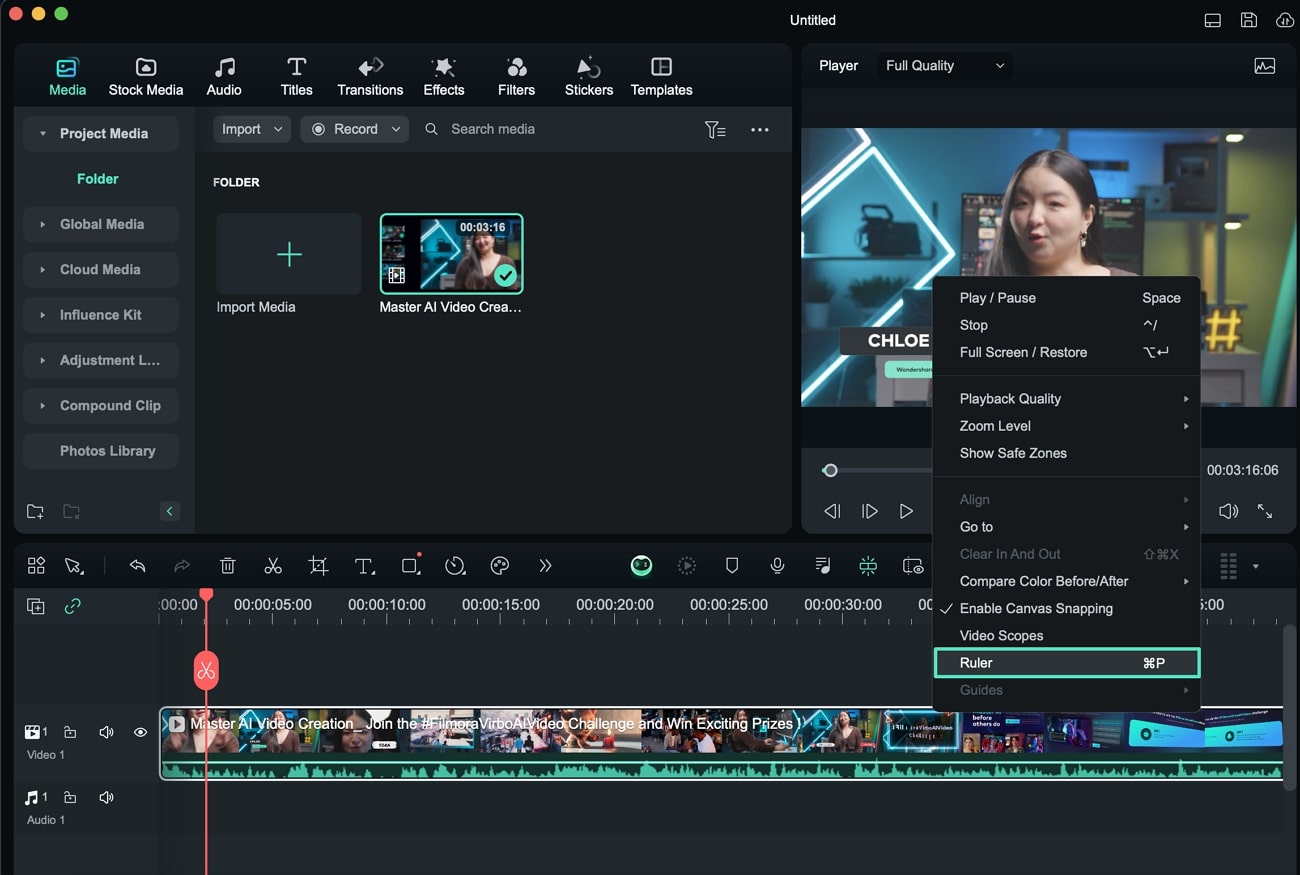
Task: Open the media filter and sort options
Action: (715, 129)
